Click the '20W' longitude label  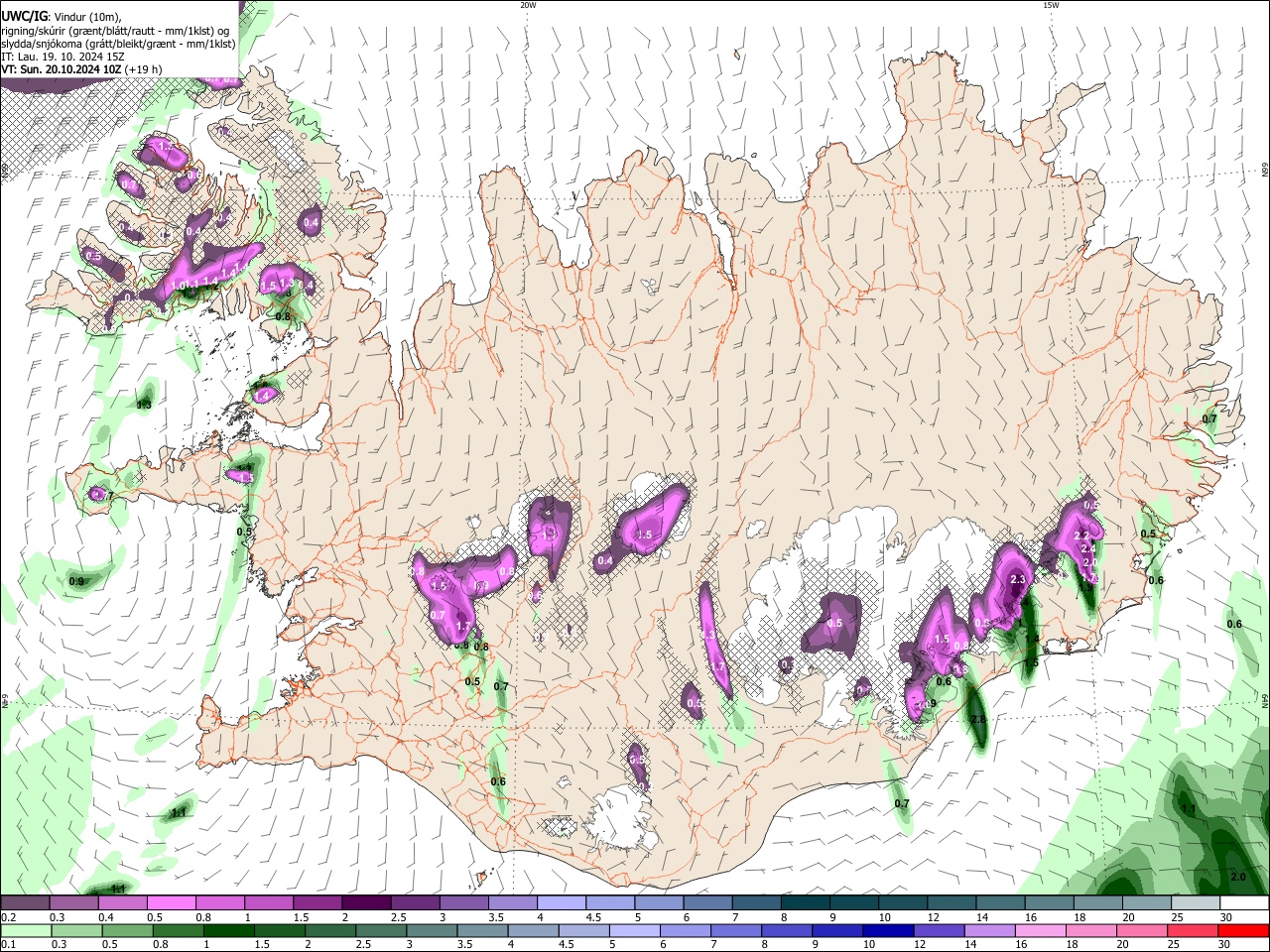[x=528, y=5]
